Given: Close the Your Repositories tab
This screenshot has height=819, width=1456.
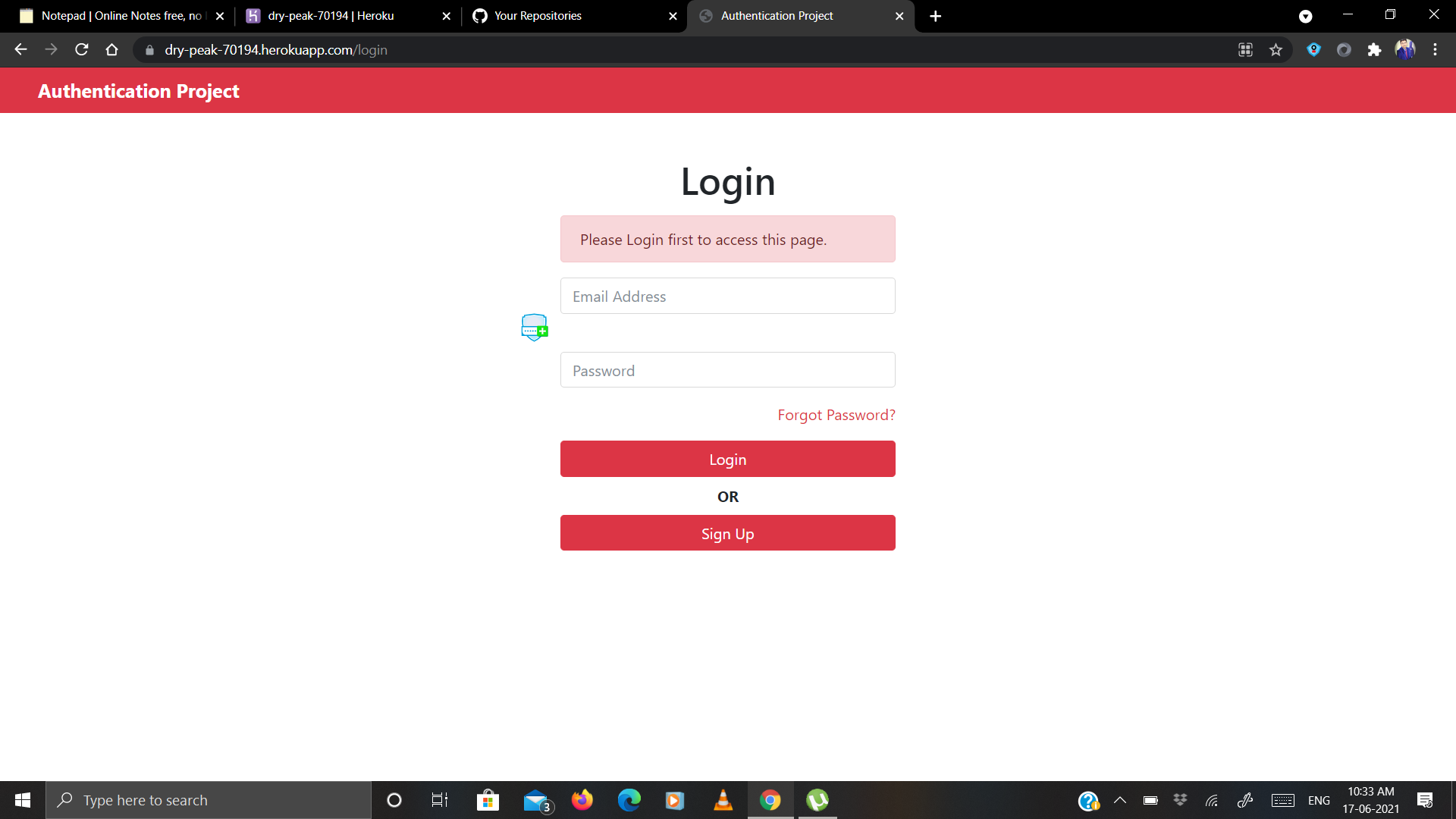Looking at the screenshot, I should point(673,16).
